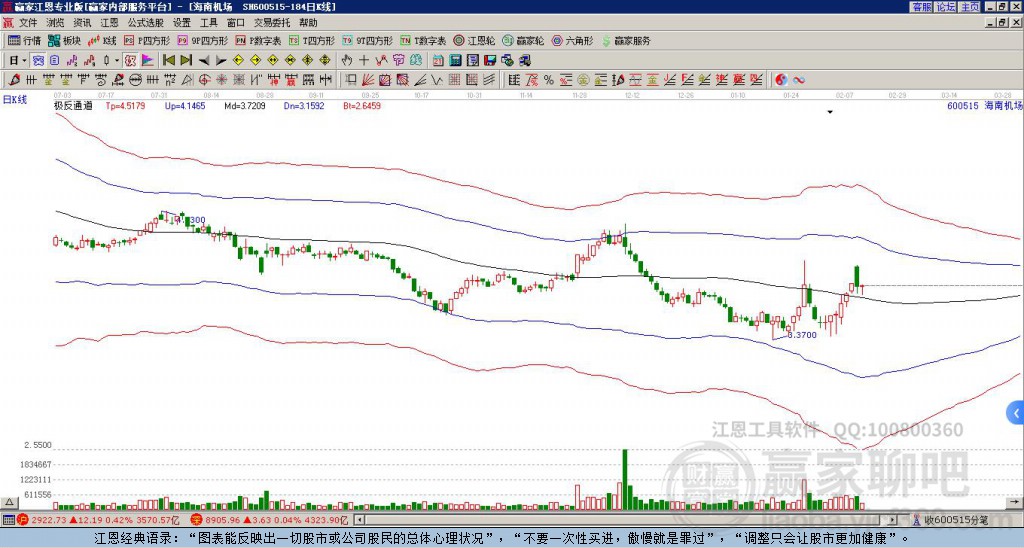Image resolution: width=1024 pixels, height=548 pixels.
Task: Move chart left with black left arrow
Action: click(204, 61)
